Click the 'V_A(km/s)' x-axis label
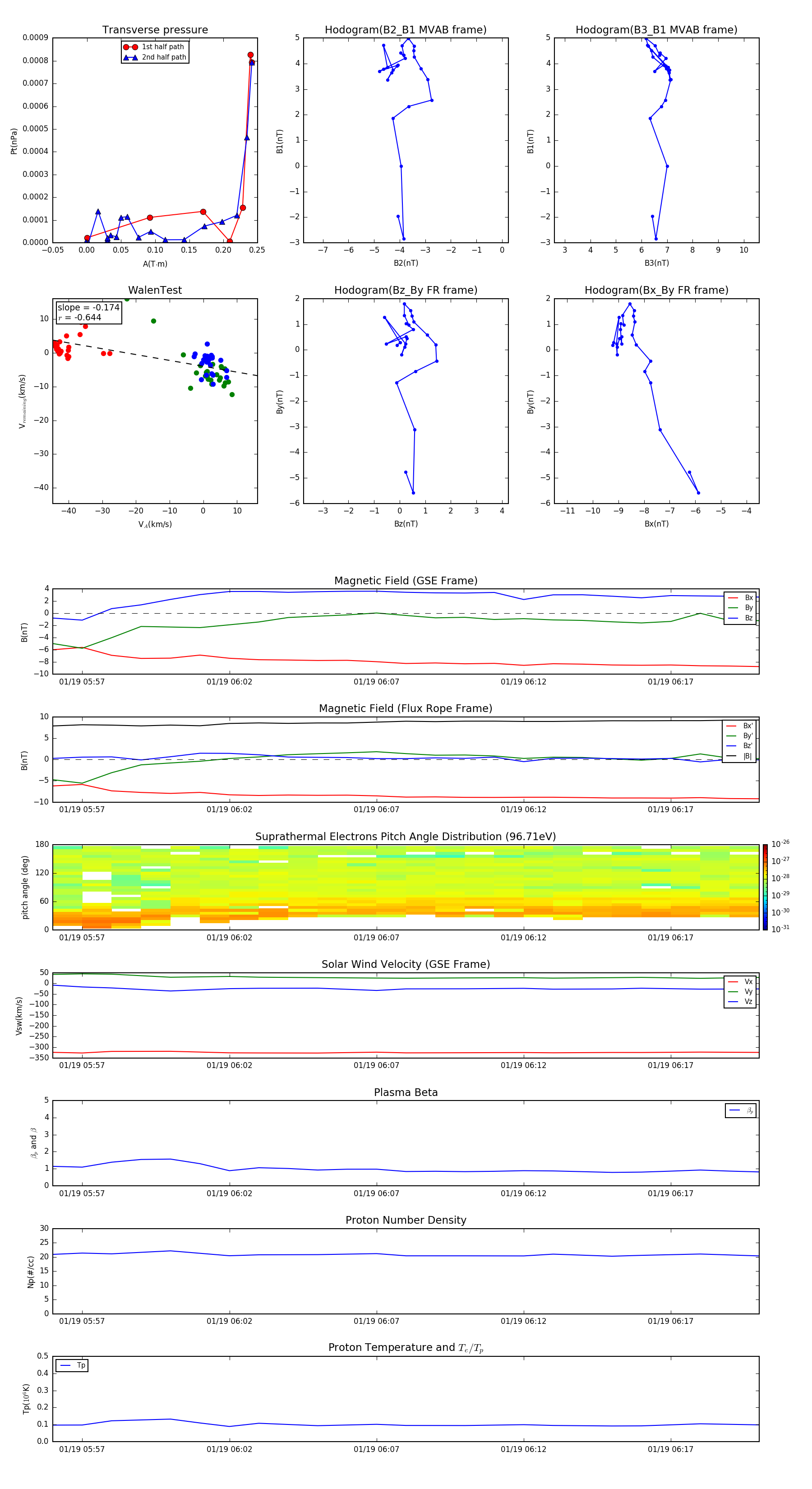Viewport: 812px width, 1489px height. pyautogui.click(x=155, y=524)
